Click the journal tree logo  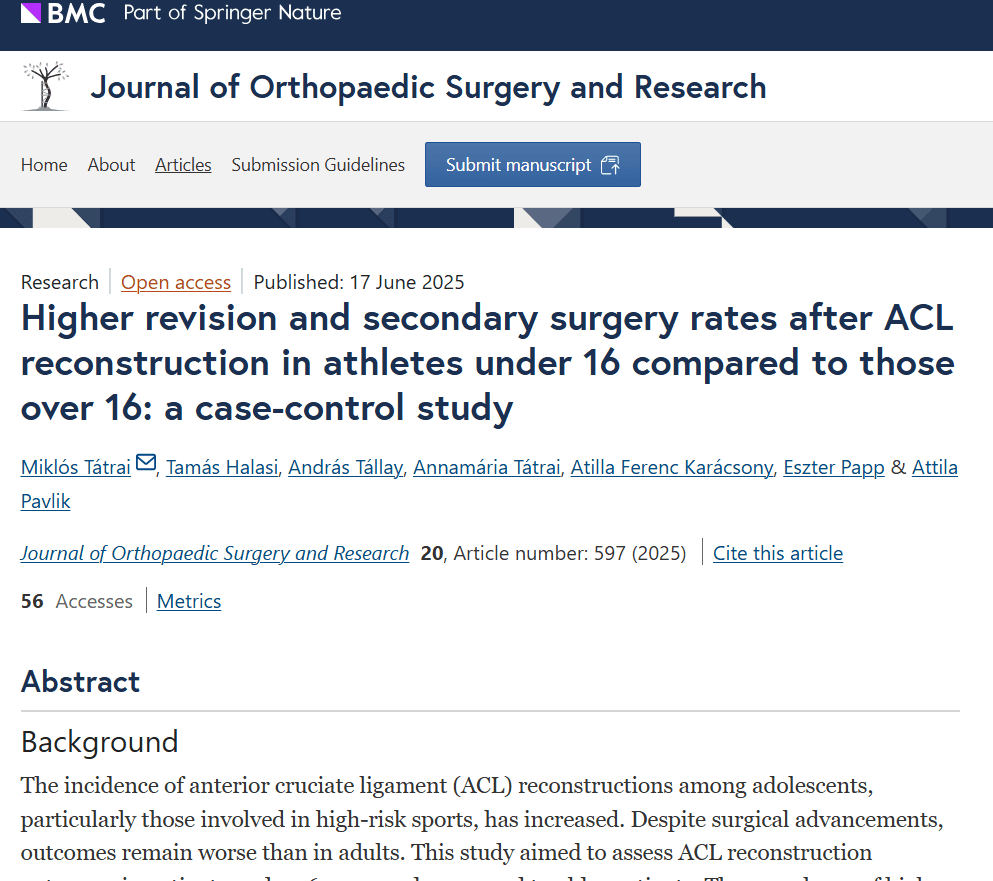[46, 86]
